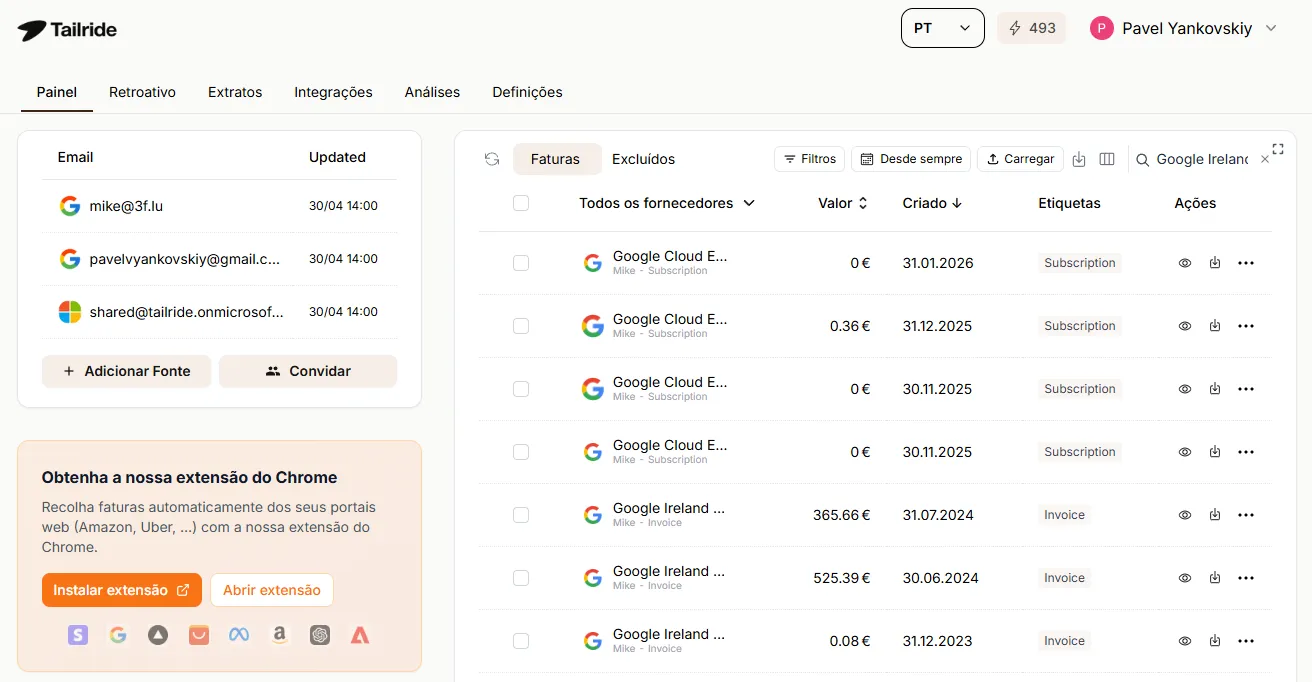Image resolution: width=1312 pixels, height=682 pixels.
Task: Click the Tailride logo
Action: [x=67, y=30]
